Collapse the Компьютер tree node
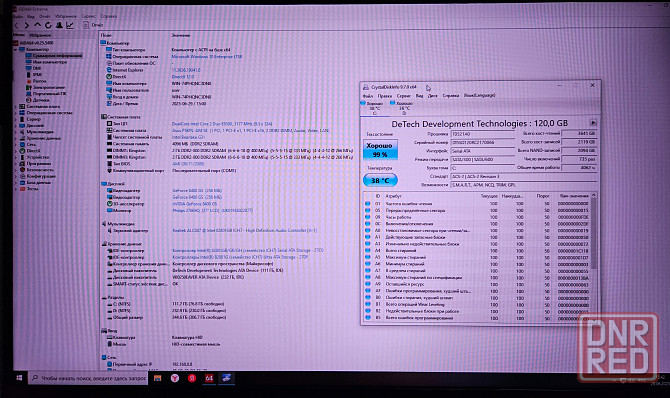The width and height of the screenshot is (670, 398). tap(16, 50)
